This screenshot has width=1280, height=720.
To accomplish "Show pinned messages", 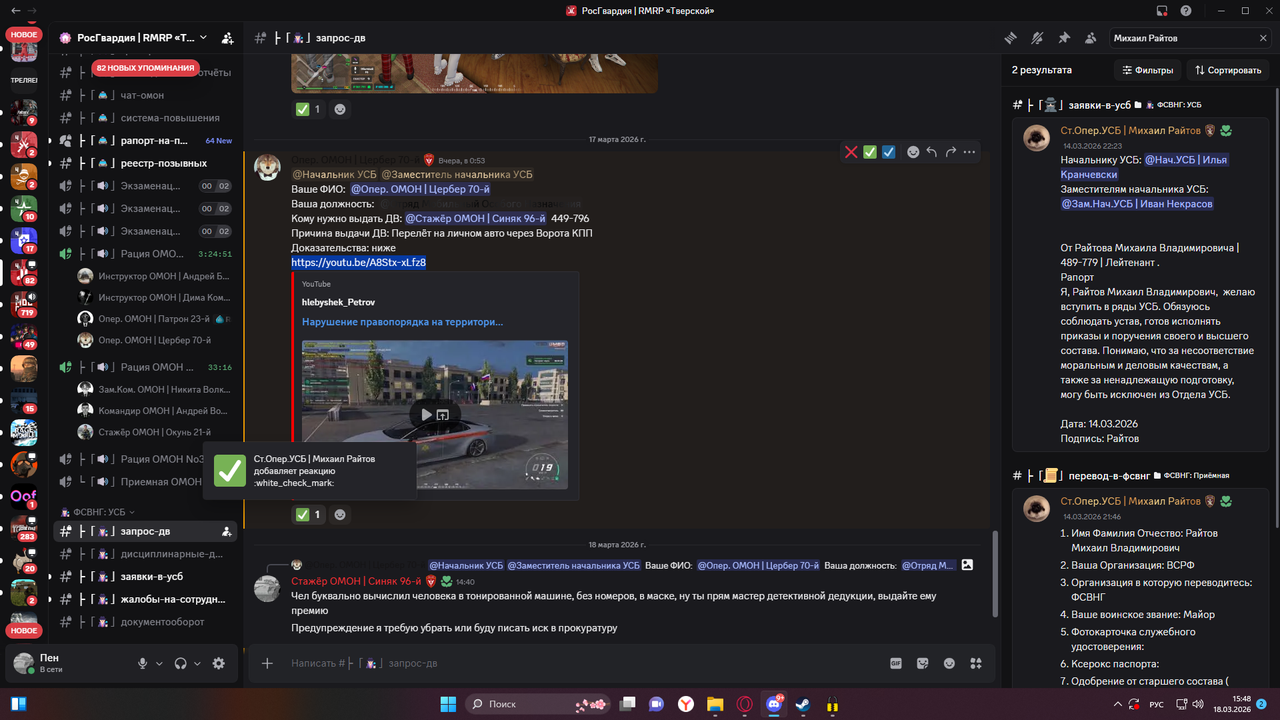I will pos(1064,38).
